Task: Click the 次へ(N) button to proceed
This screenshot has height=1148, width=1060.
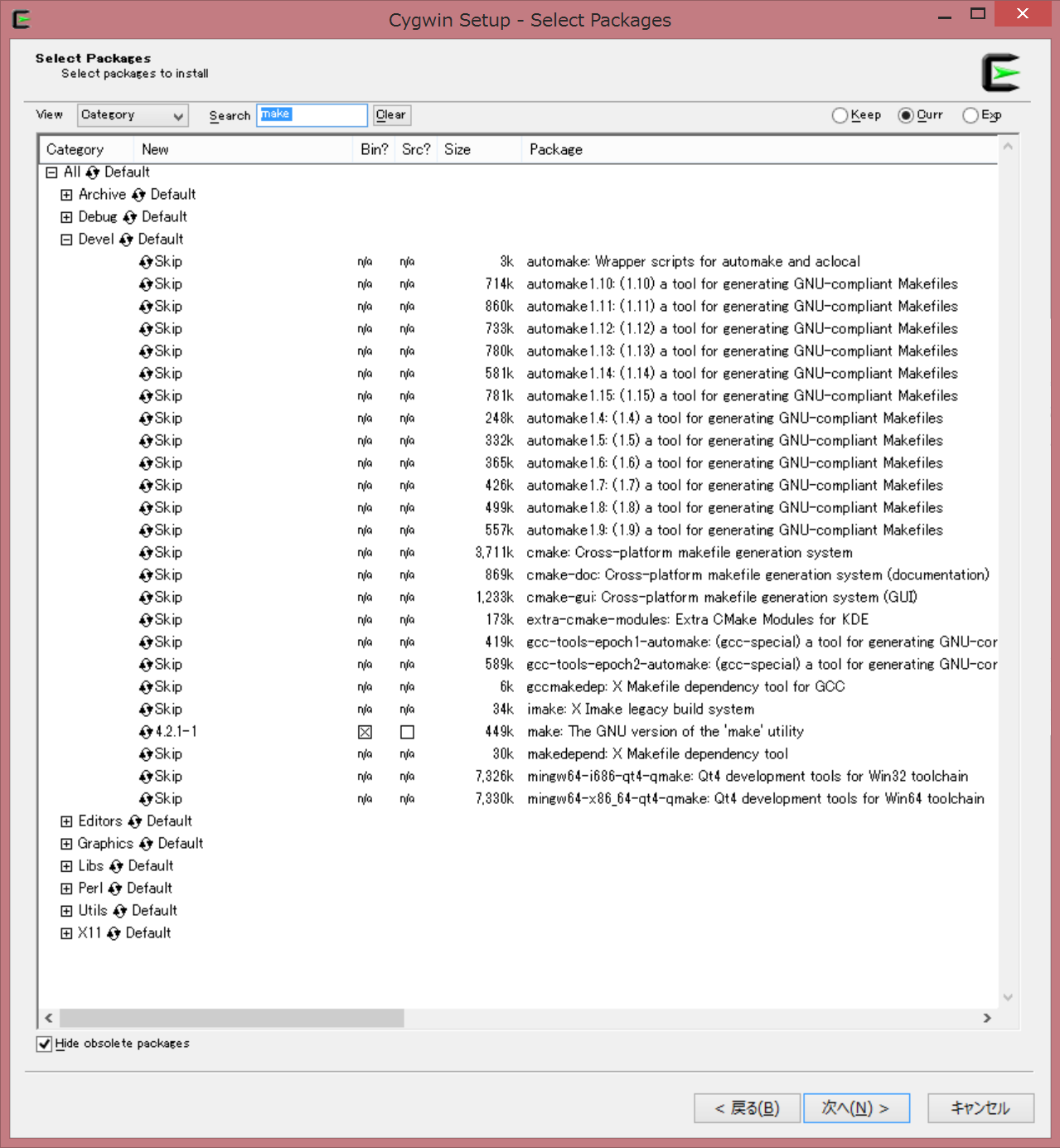Action: coord(856,1108)
